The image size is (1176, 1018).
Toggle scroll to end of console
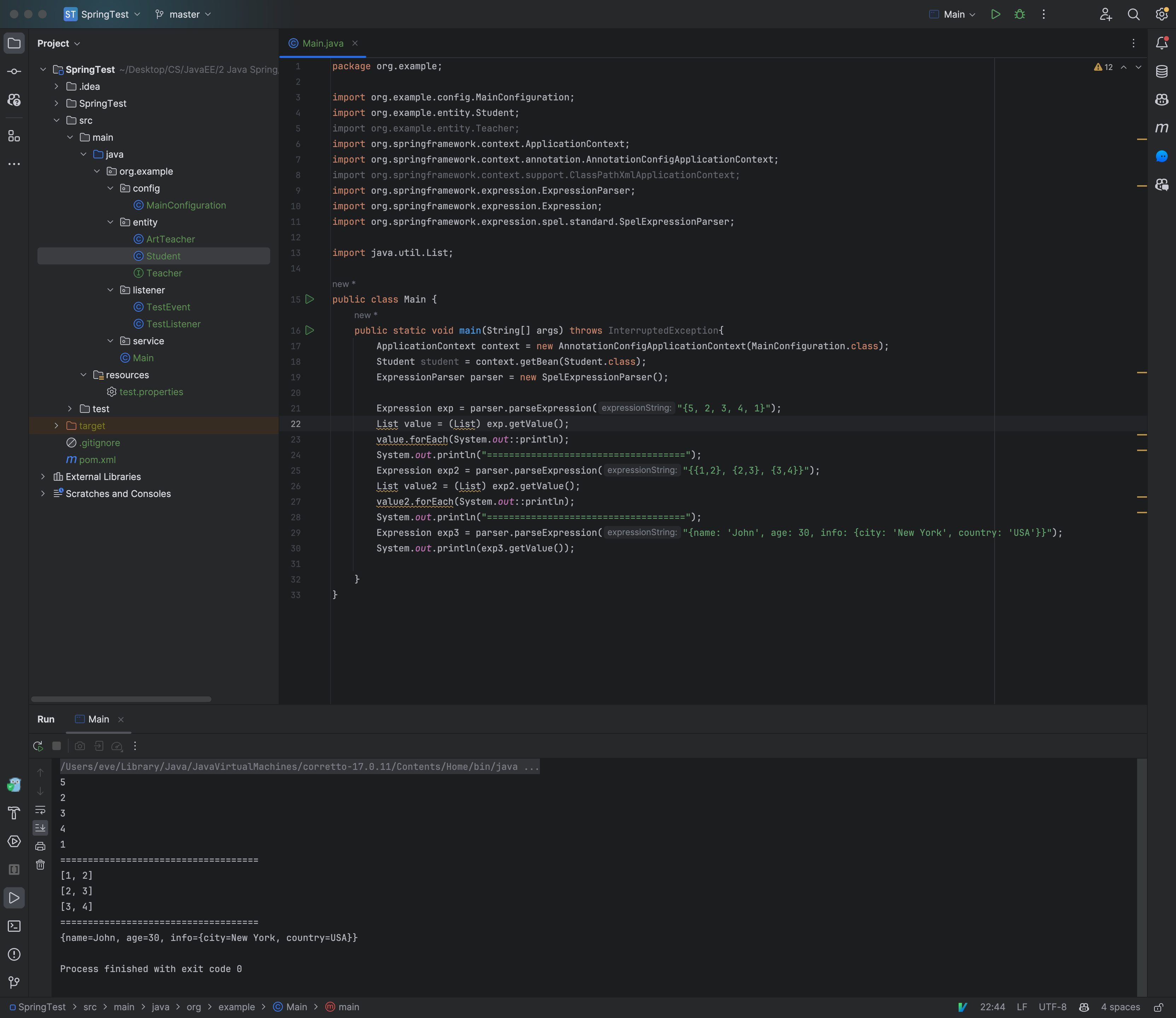40,828
